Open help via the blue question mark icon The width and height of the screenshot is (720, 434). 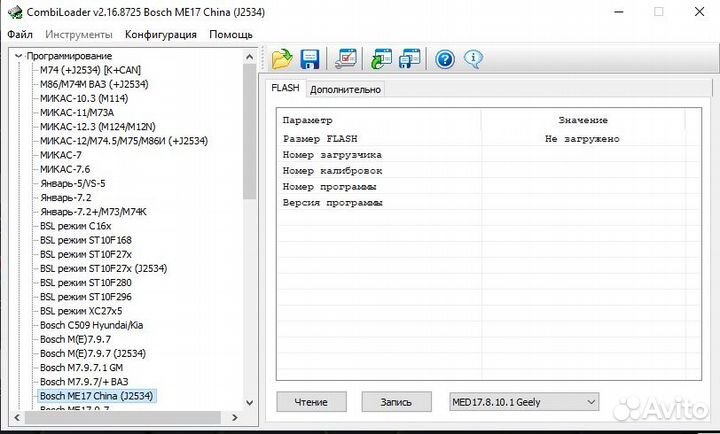pos(445,58)
